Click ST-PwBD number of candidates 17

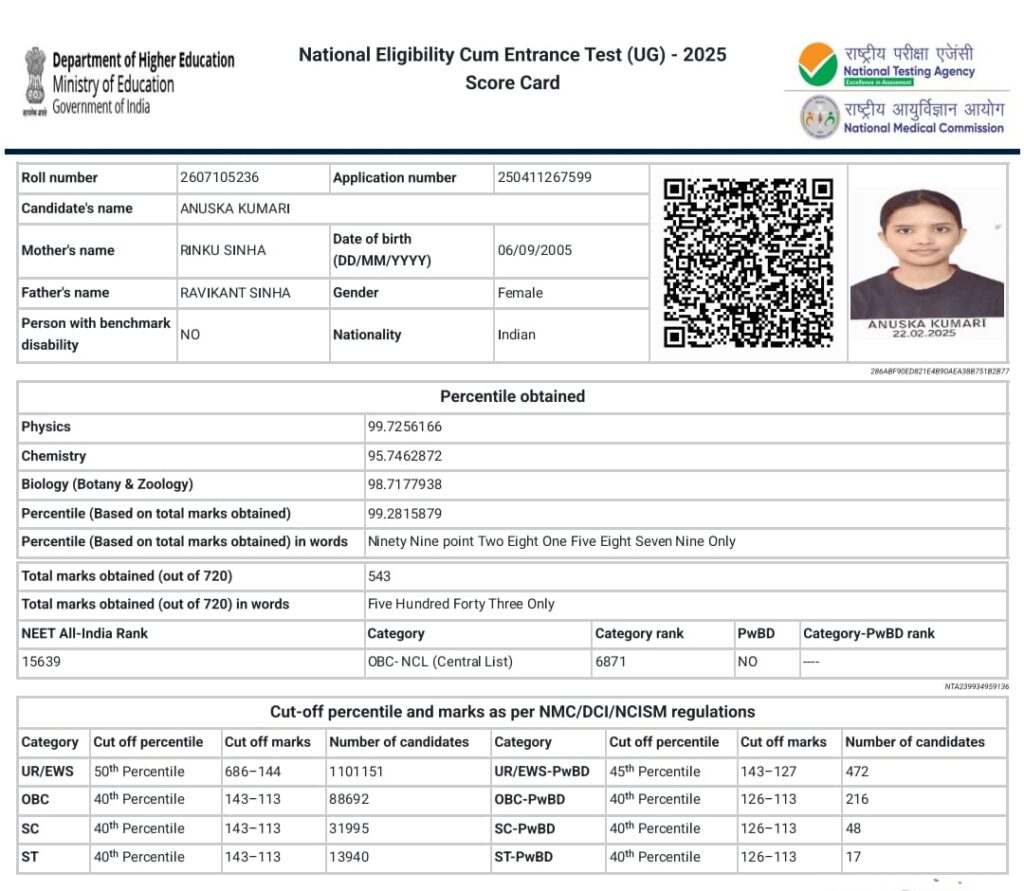[x=851, y=856]
